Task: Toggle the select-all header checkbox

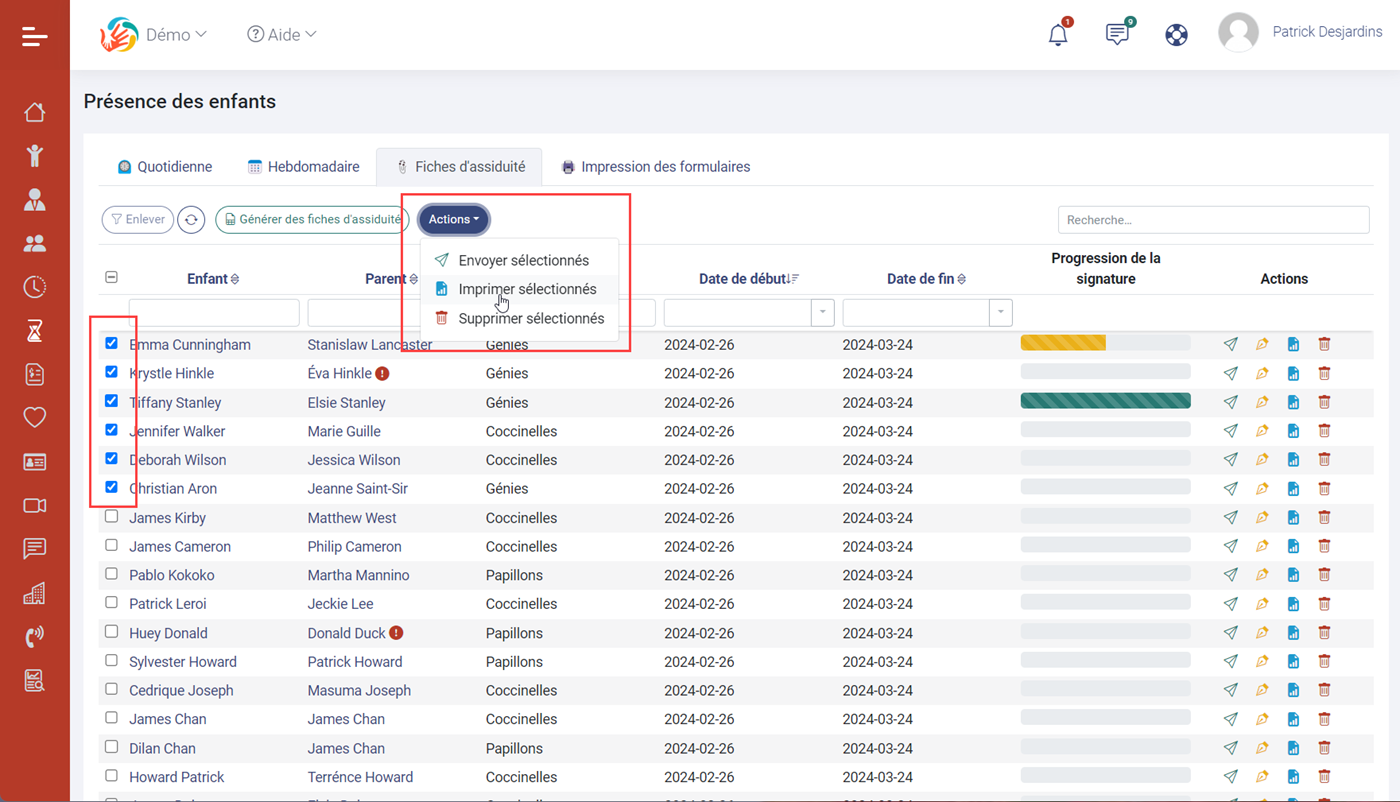Action: [111, 278]
